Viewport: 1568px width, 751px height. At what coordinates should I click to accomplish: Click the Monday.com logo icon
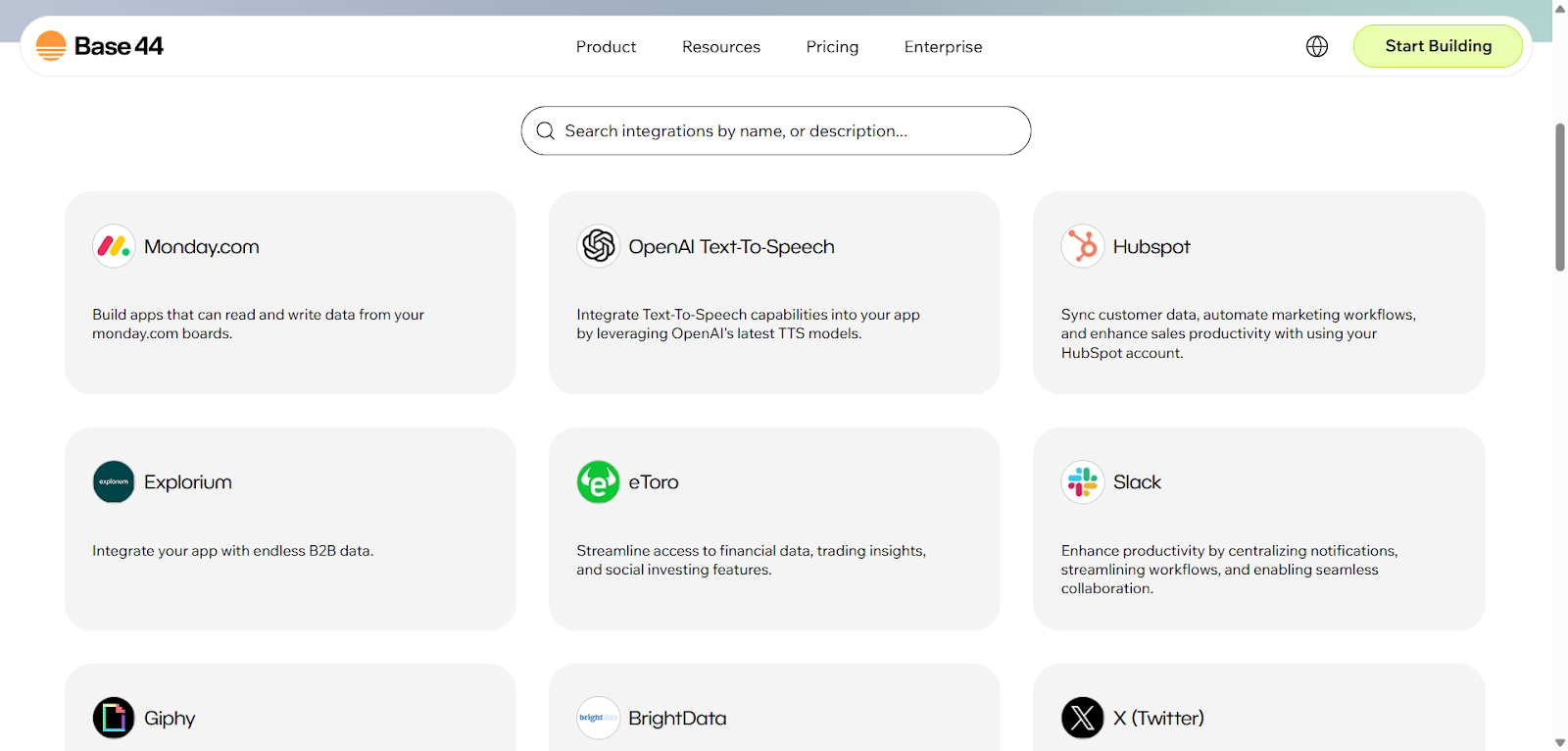(114, 246)
